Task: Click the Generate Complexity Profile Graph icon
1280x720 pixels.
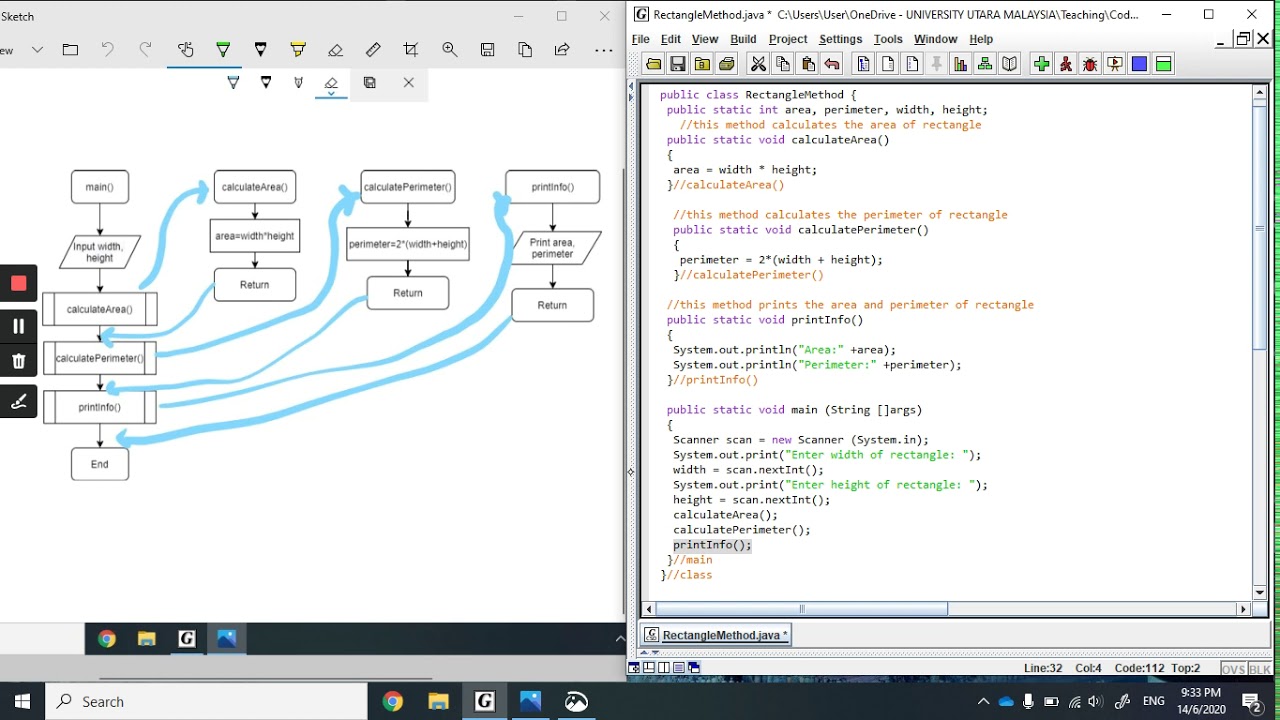Action: (x=961, y=64)
